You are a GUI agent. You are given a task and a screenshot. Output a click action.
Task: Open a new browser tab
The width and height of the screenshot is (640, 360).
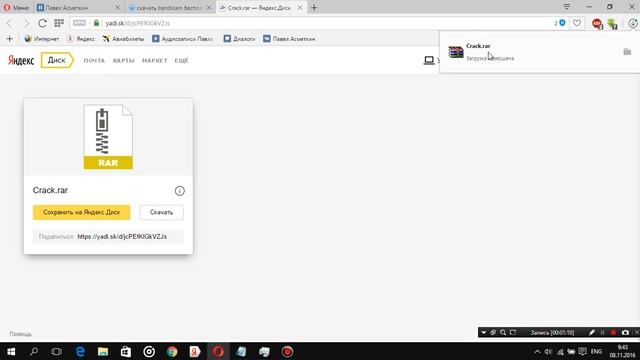[314, 7]
